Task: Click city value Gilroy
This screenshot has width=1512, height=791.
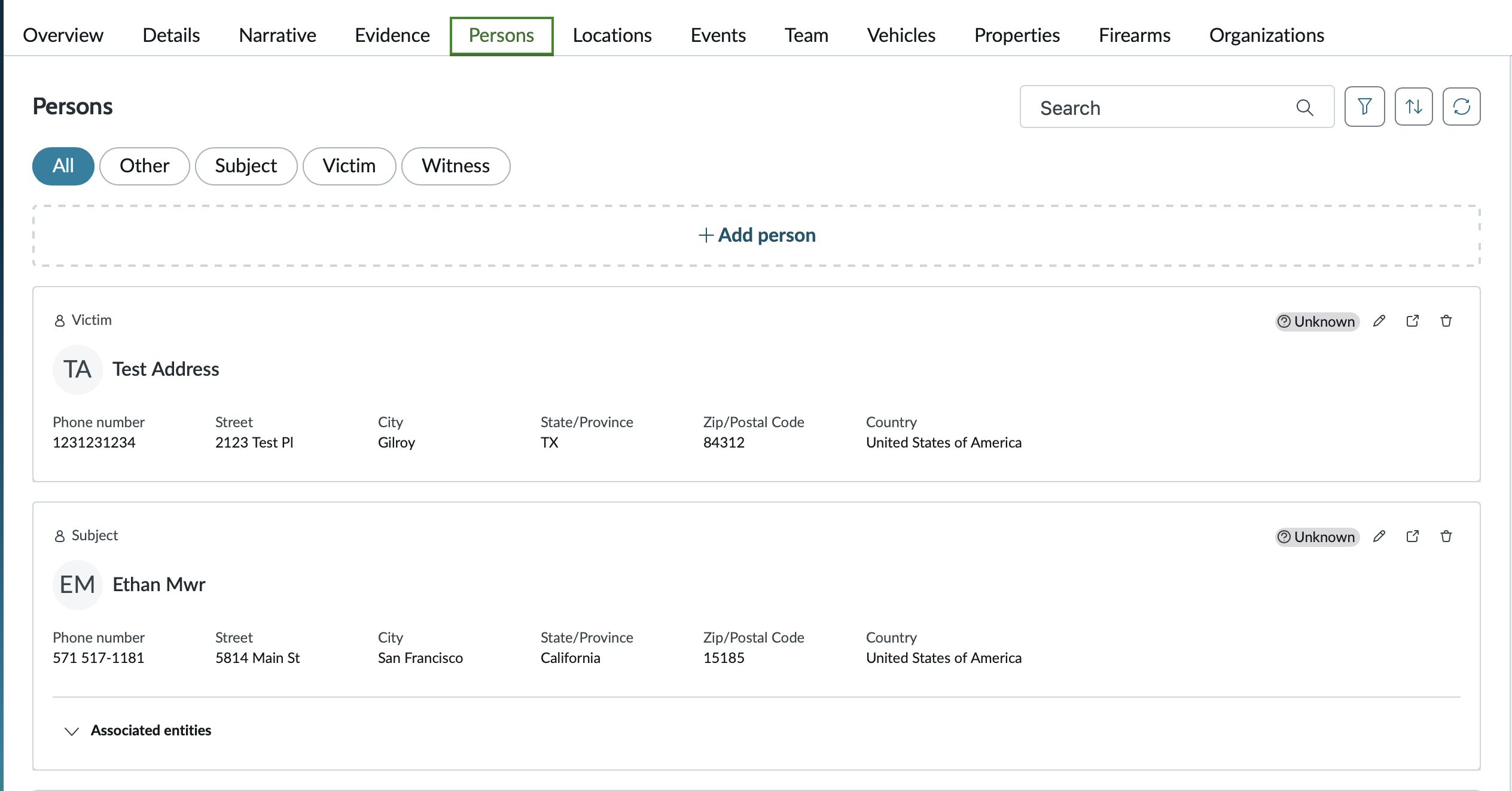Action: pos(396,443)
